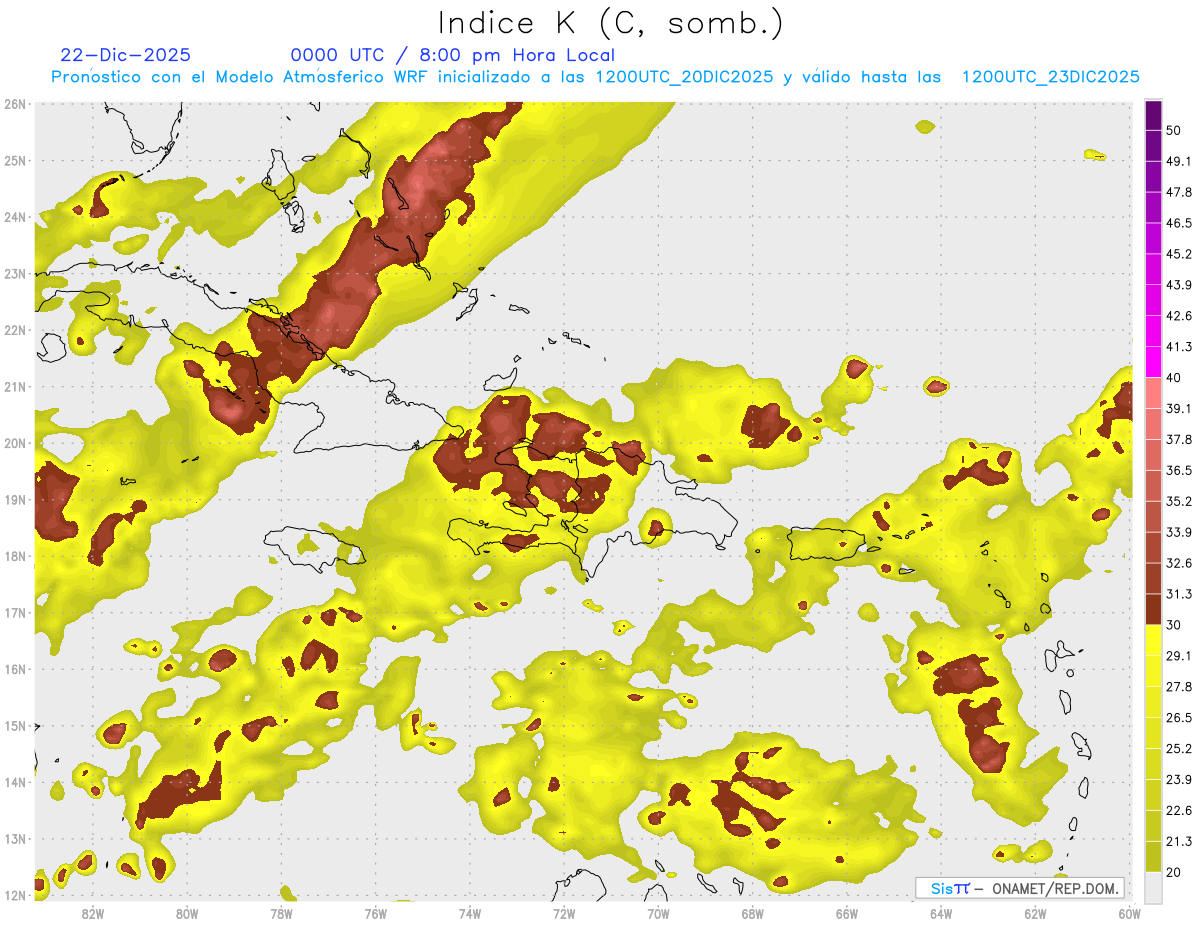Click the "76W" longitude axis label
The height and width of the screenshot is (927, 1200).
coord(376,914)
